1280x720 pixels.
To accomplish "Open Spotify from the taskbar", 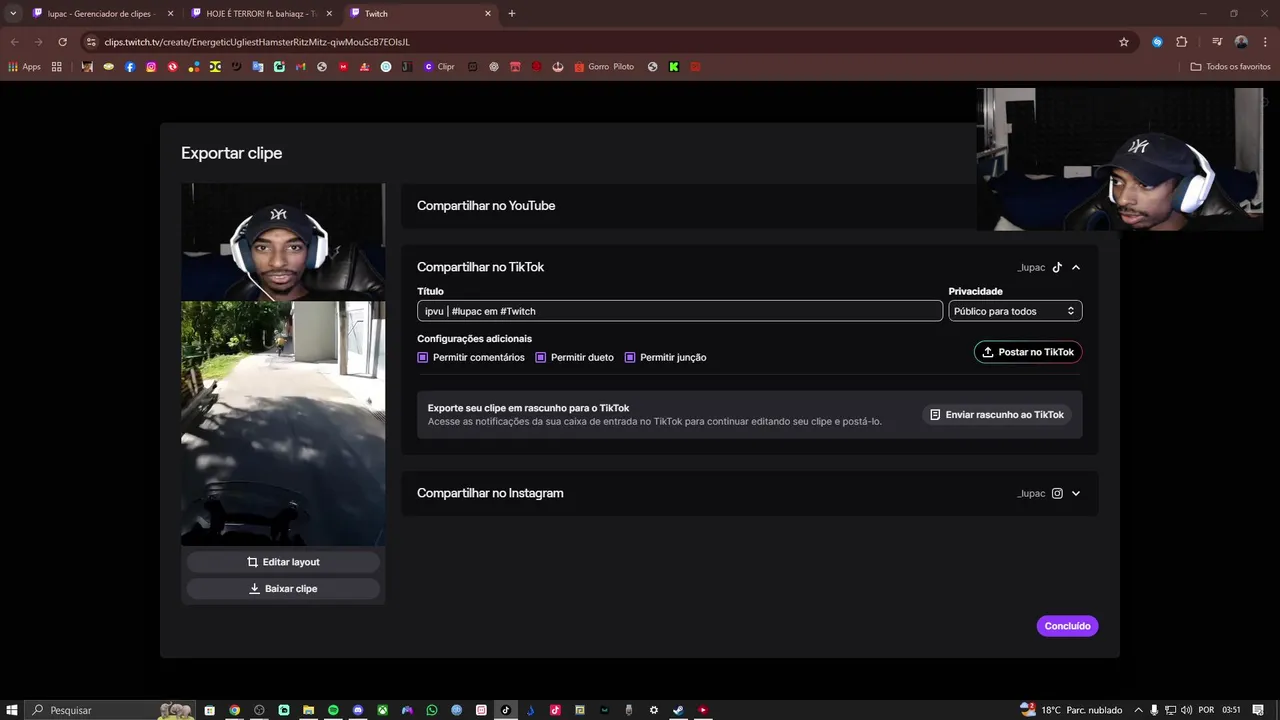I will 333,710.
